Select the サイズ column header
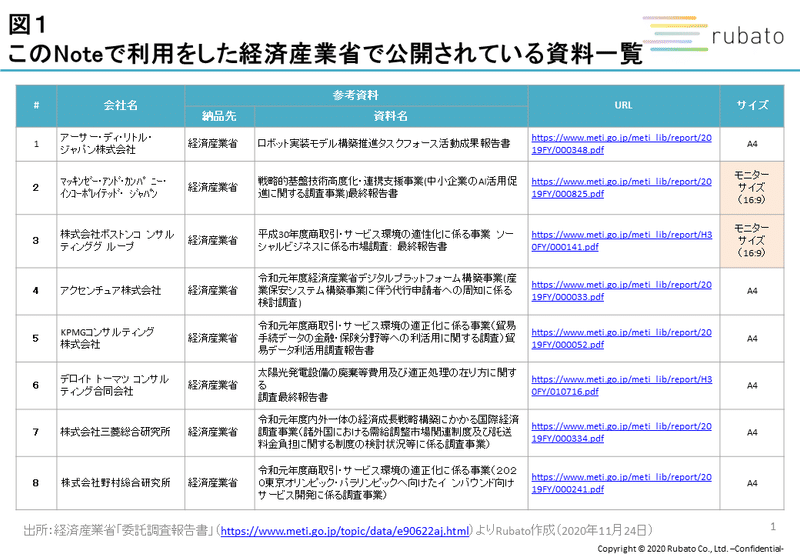The image size is (800, 554). coord(752,106)
